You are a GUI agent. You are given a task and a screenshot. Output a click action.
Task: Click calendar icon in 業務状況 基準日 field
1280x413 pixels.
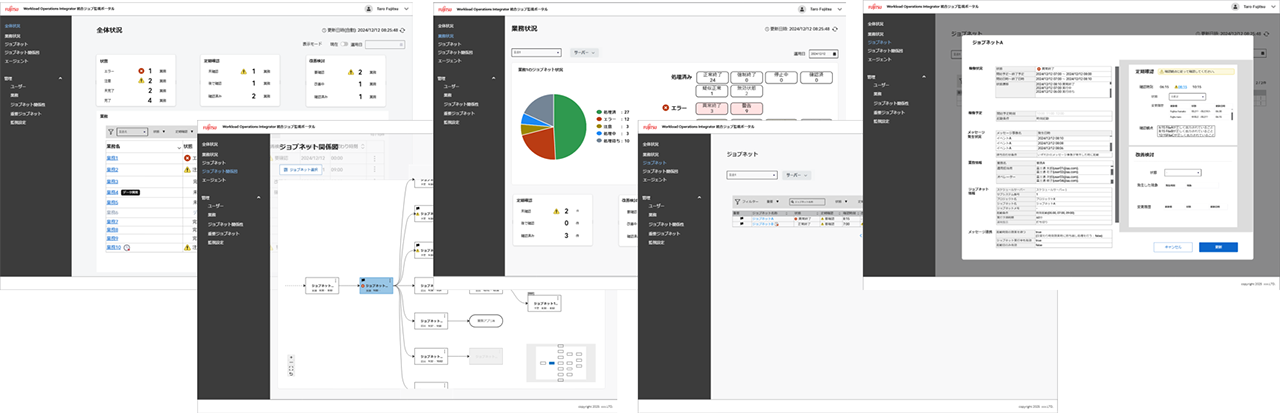pyautogui.click(x=836, y=53)
